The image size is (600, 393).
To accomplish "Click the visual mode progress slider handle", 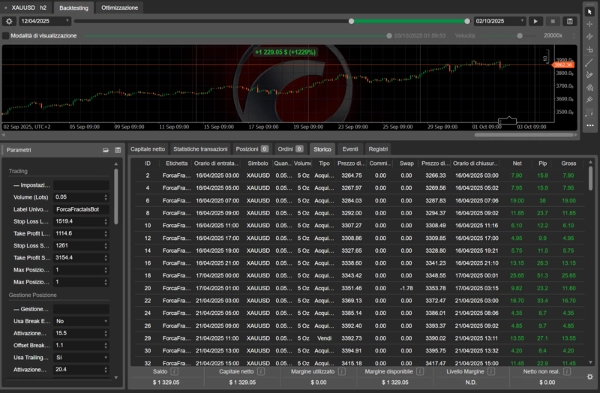I will point(389,36).
